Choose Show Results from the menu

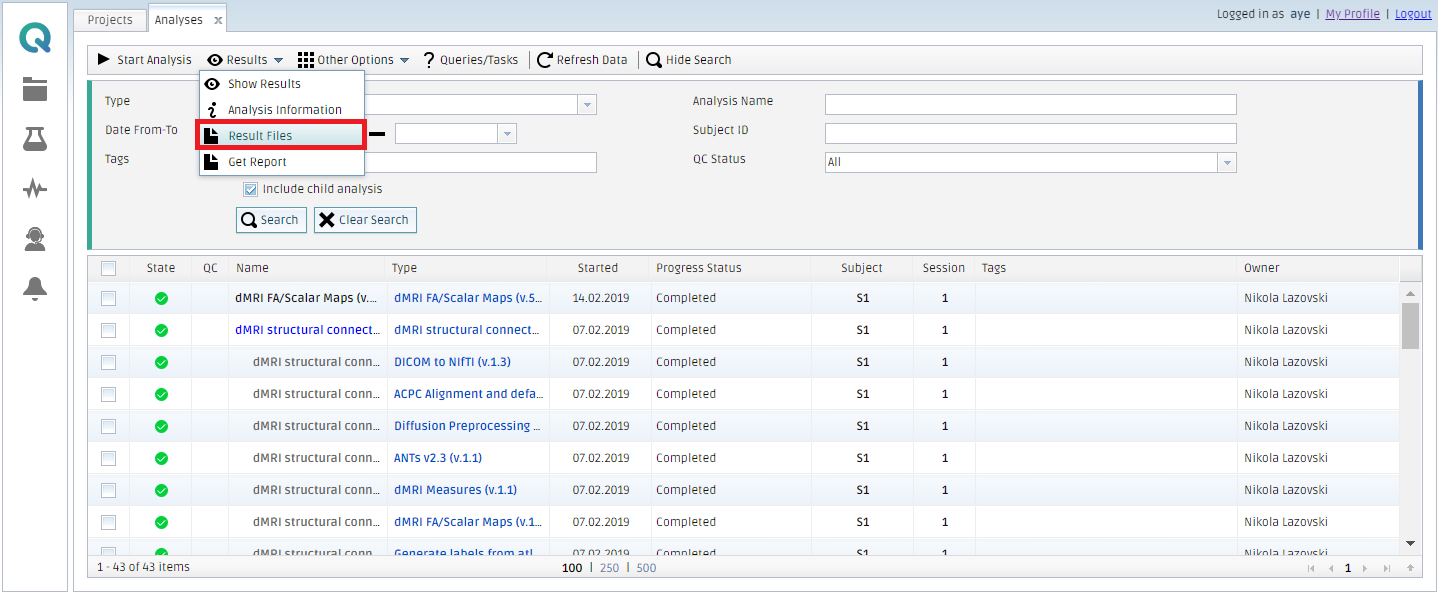click(282, 84)
